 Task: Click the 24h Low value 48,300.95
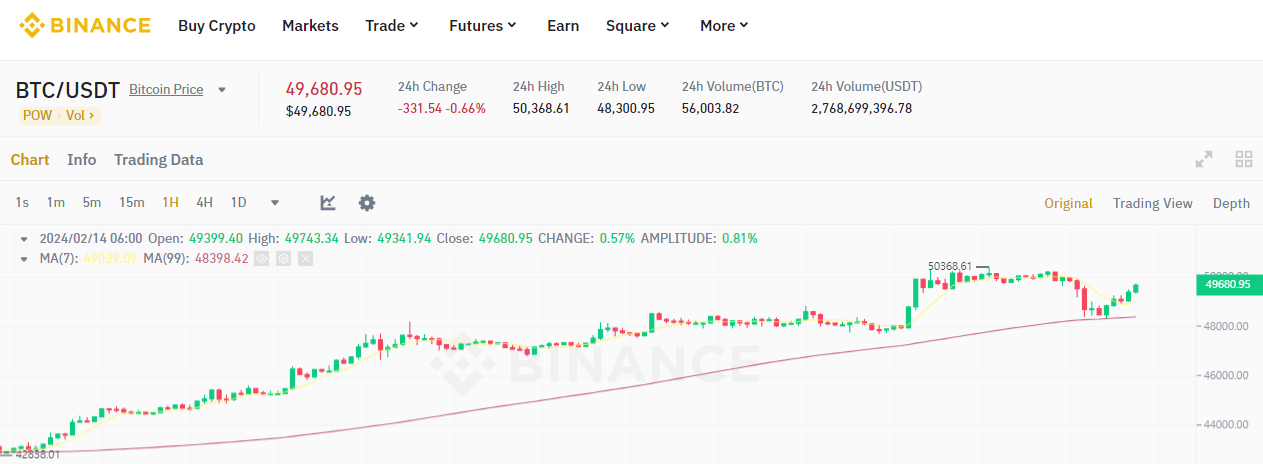pyautogui.click(x=626, y=108)
